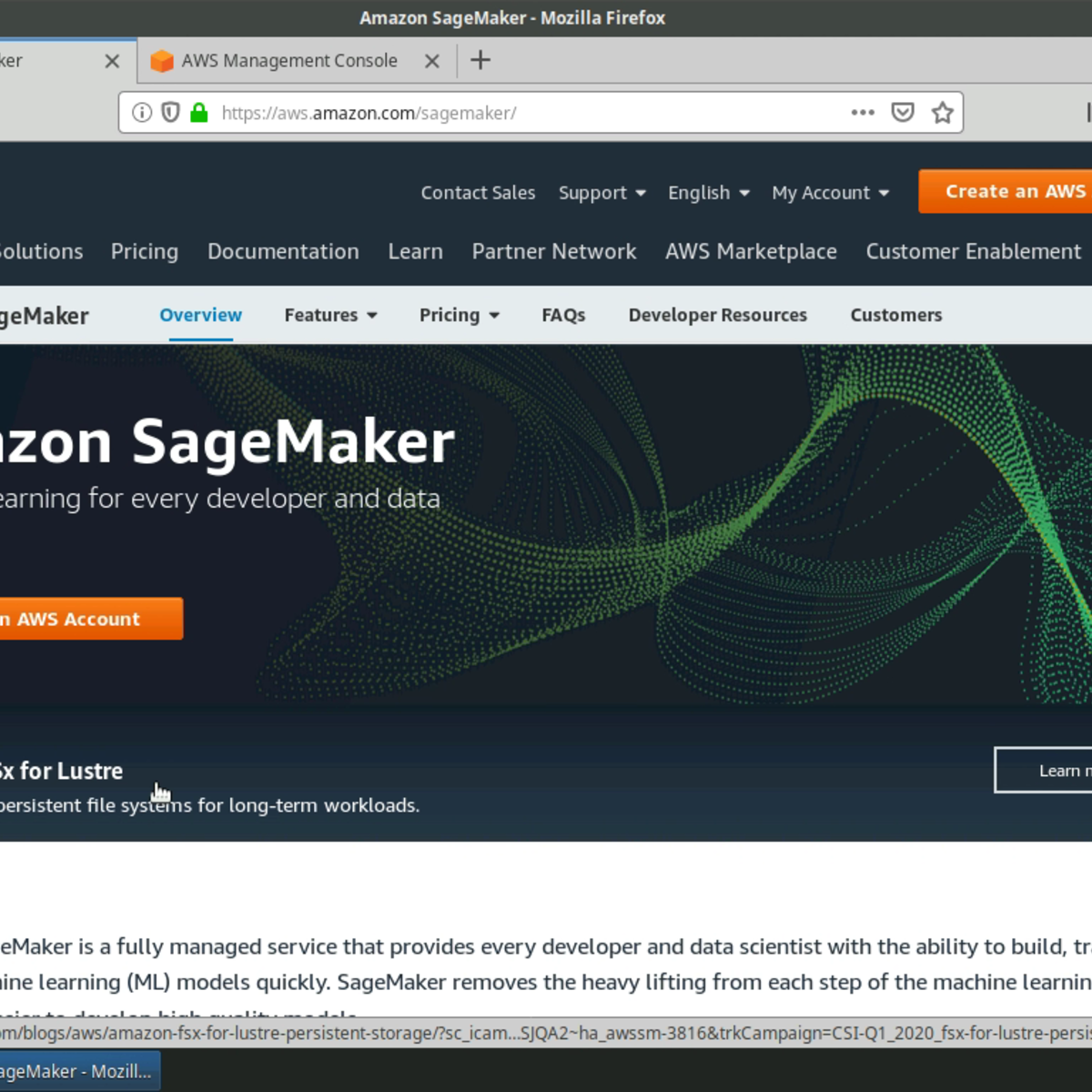
Task: Open a new tab with plus button
Action: click(x=480, y=61)
